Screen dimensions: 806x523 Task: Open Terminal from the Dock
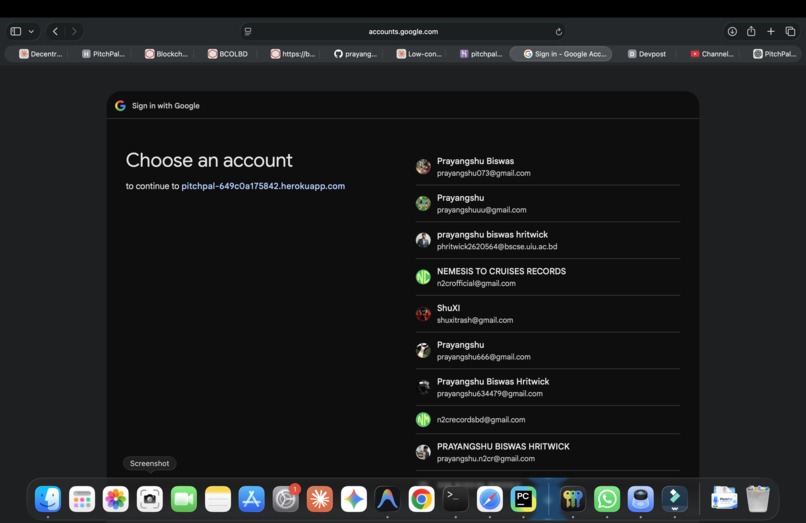[x=455, y=499]
